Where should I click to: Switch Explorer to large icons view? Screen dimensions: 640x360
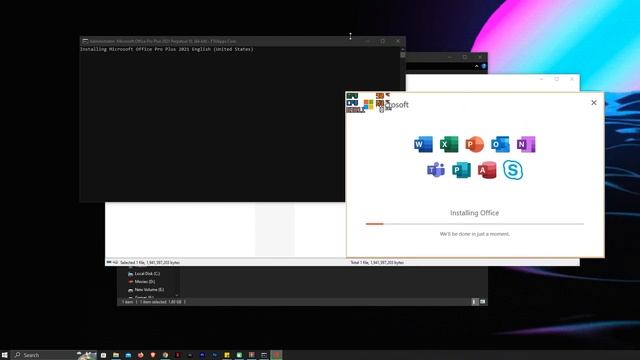pyautogui.click(x=482, y=302)
